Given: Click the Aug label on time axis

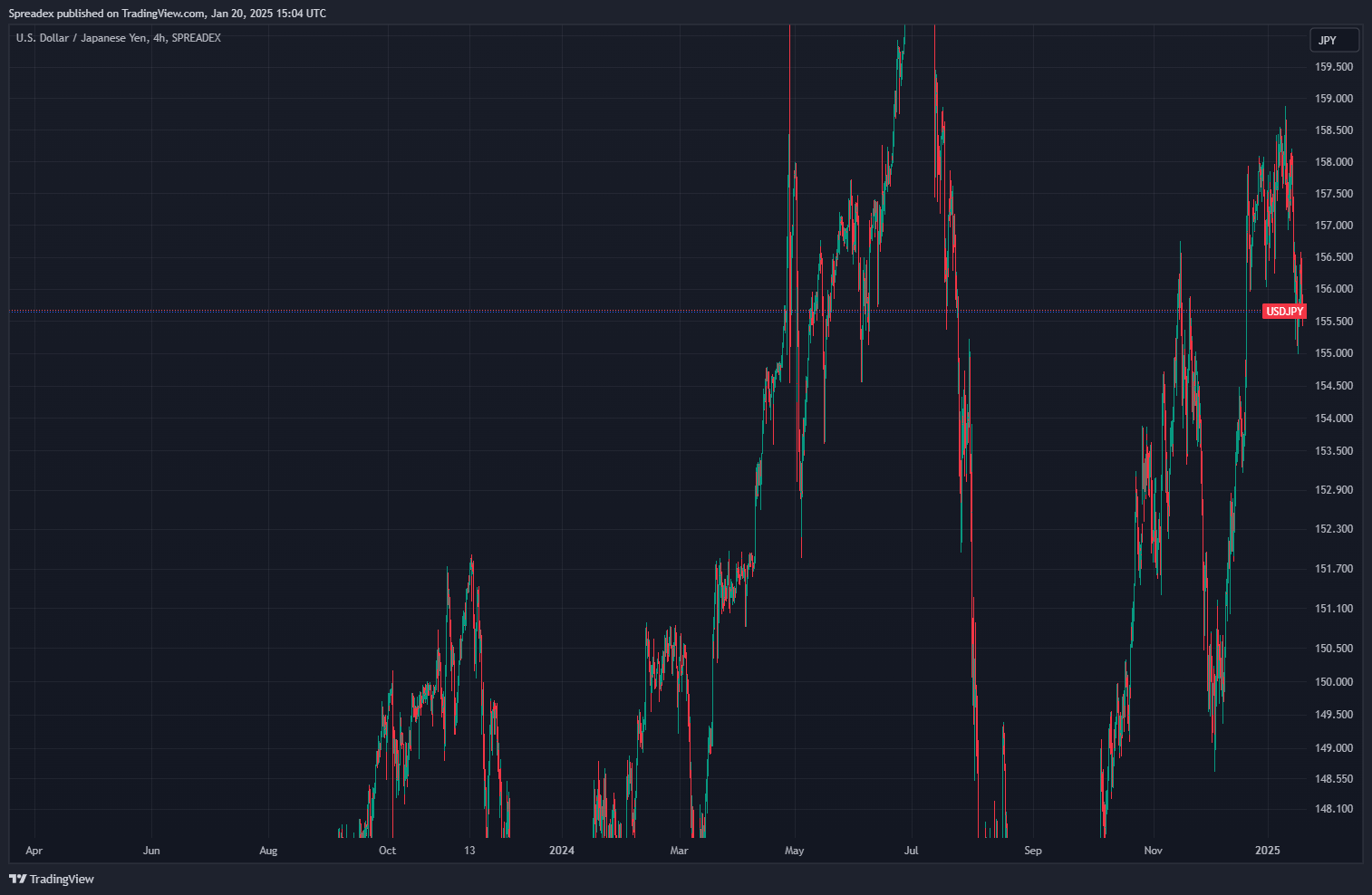Looking at the screenshot, I should point(268,851).
